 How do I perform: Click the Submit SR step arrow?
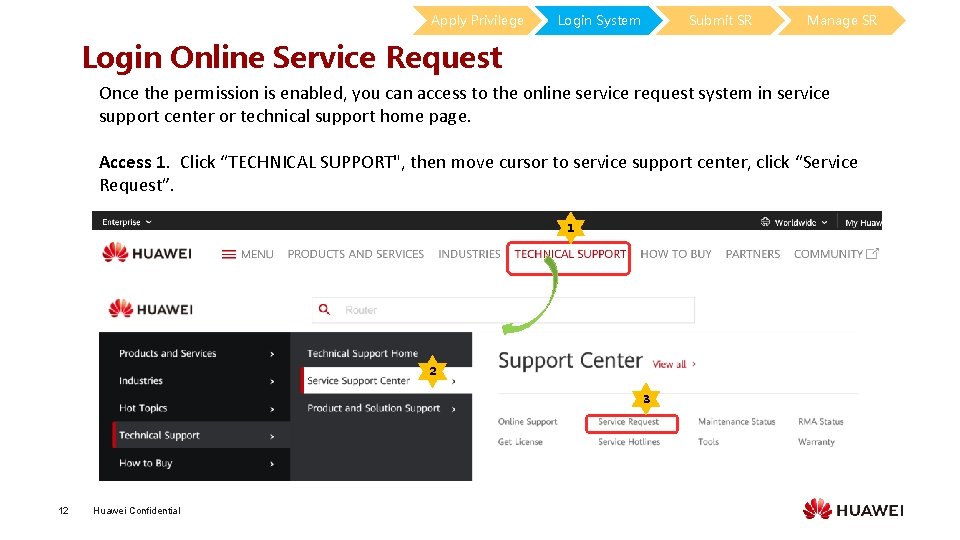pos(720,20)
